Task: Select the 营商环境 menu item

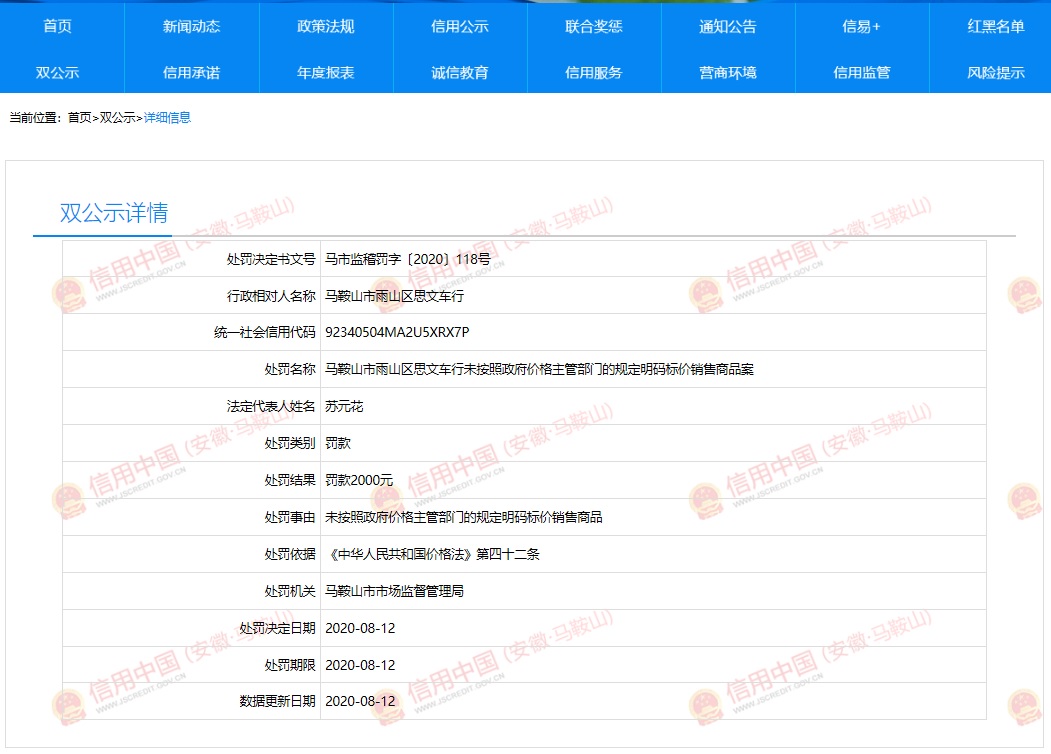Action: coord(727,73)
